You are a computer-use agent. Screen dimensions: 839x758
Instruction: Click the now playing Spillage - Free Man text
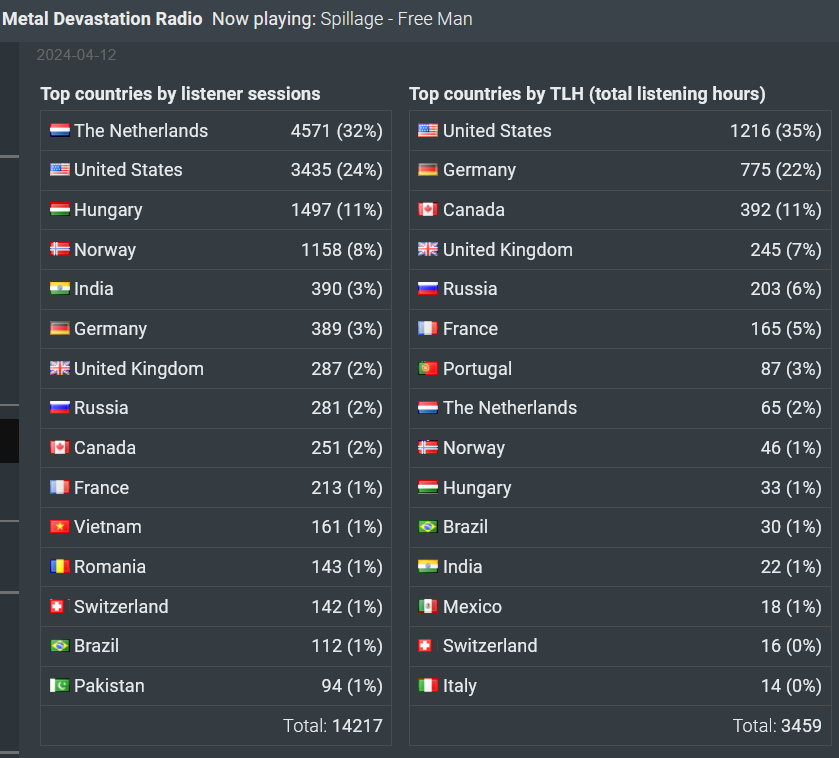(396, 19)
